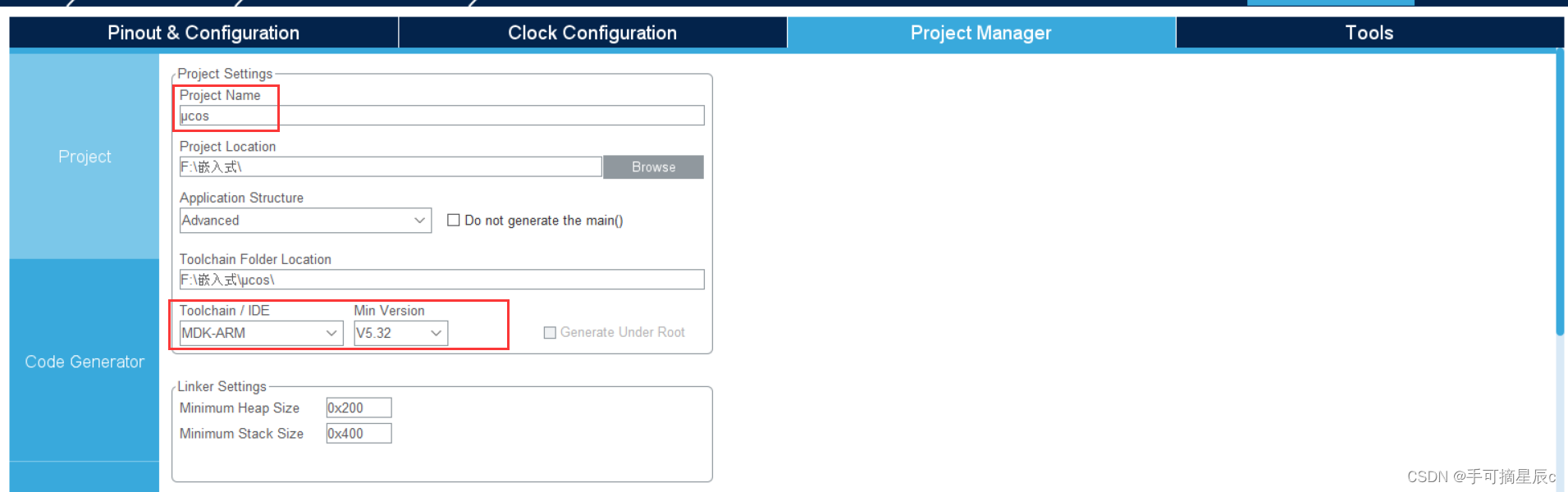Go to the Tools tab
1568x492 pixels.
1369,33
